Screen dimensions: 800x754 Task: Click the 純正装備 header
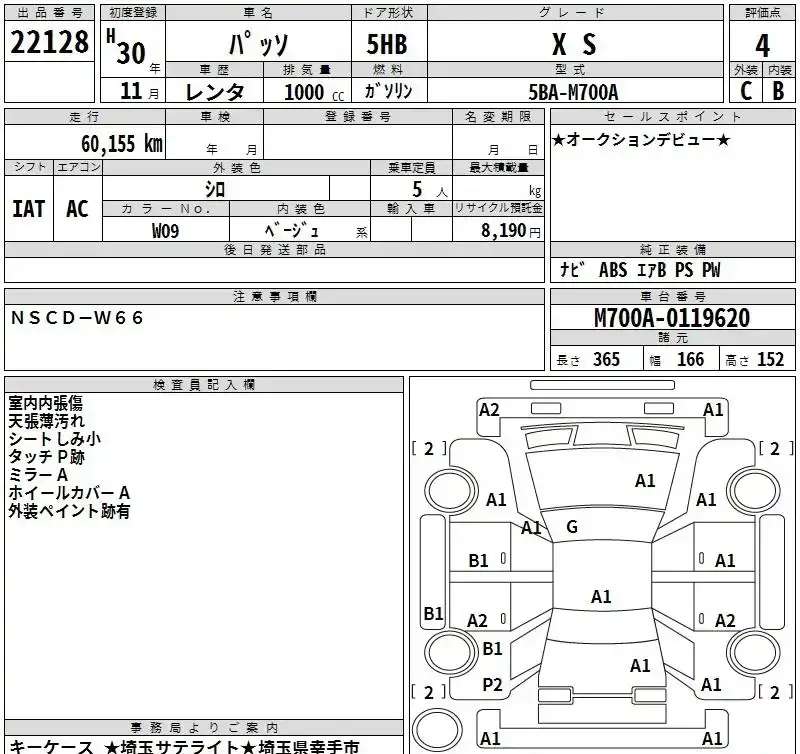pos(672,249)
